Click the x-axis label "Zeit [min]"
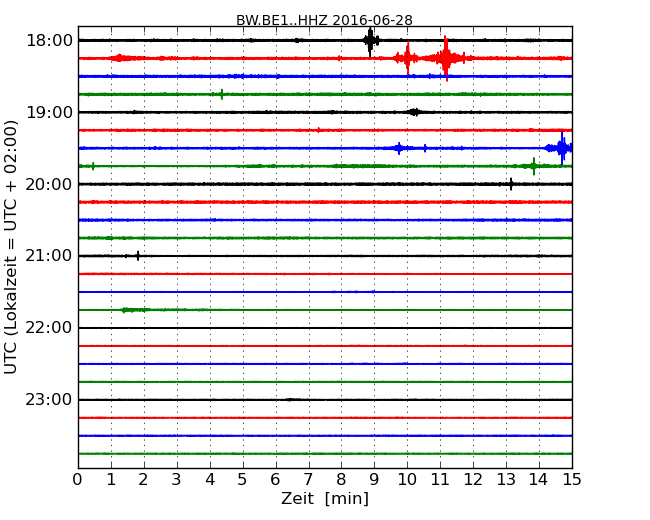Viewport: 650px width, 520px height. 325,498
